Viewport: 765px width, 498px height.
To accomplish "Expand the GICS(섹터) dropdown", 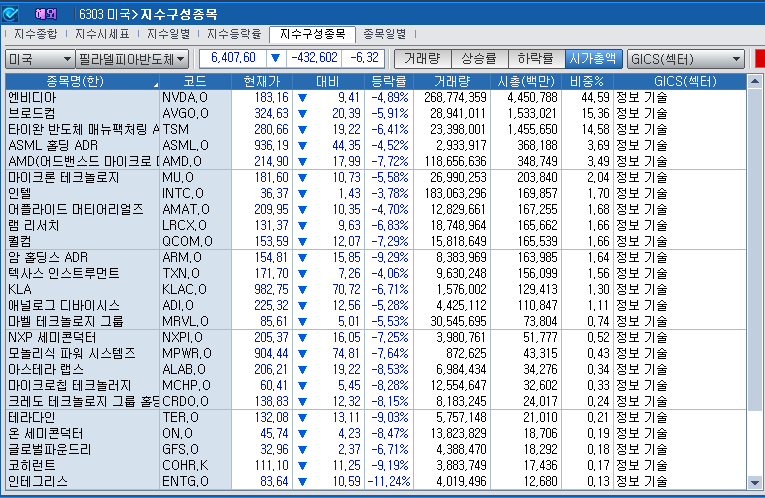I will point(686,58).
